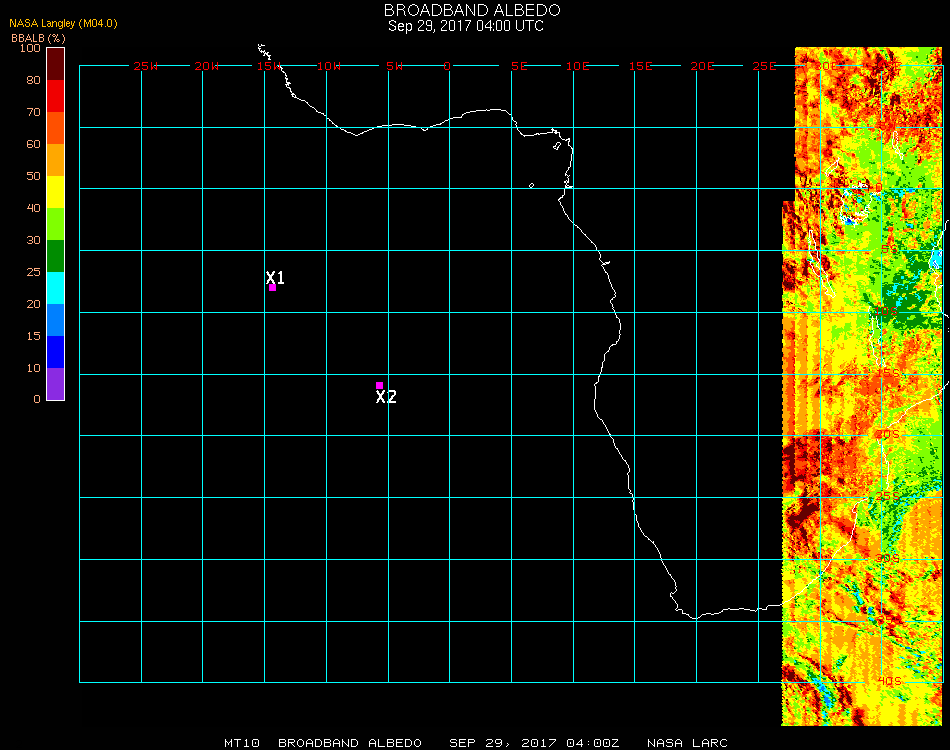Image resolution: width=950 pixels, height=750 pixels.
Task: Select the dark green 25-30 colorbar swatch
Action: coord(56,256)
